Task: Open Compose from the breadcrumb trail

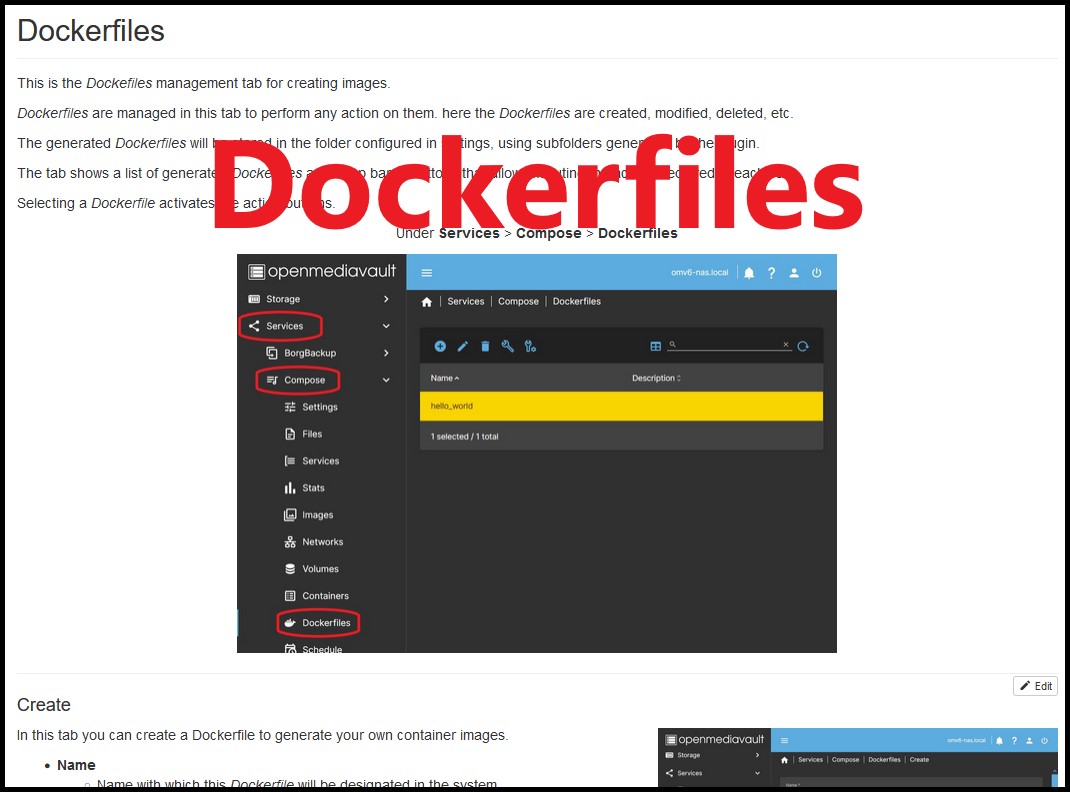Action: pos(518,301)
